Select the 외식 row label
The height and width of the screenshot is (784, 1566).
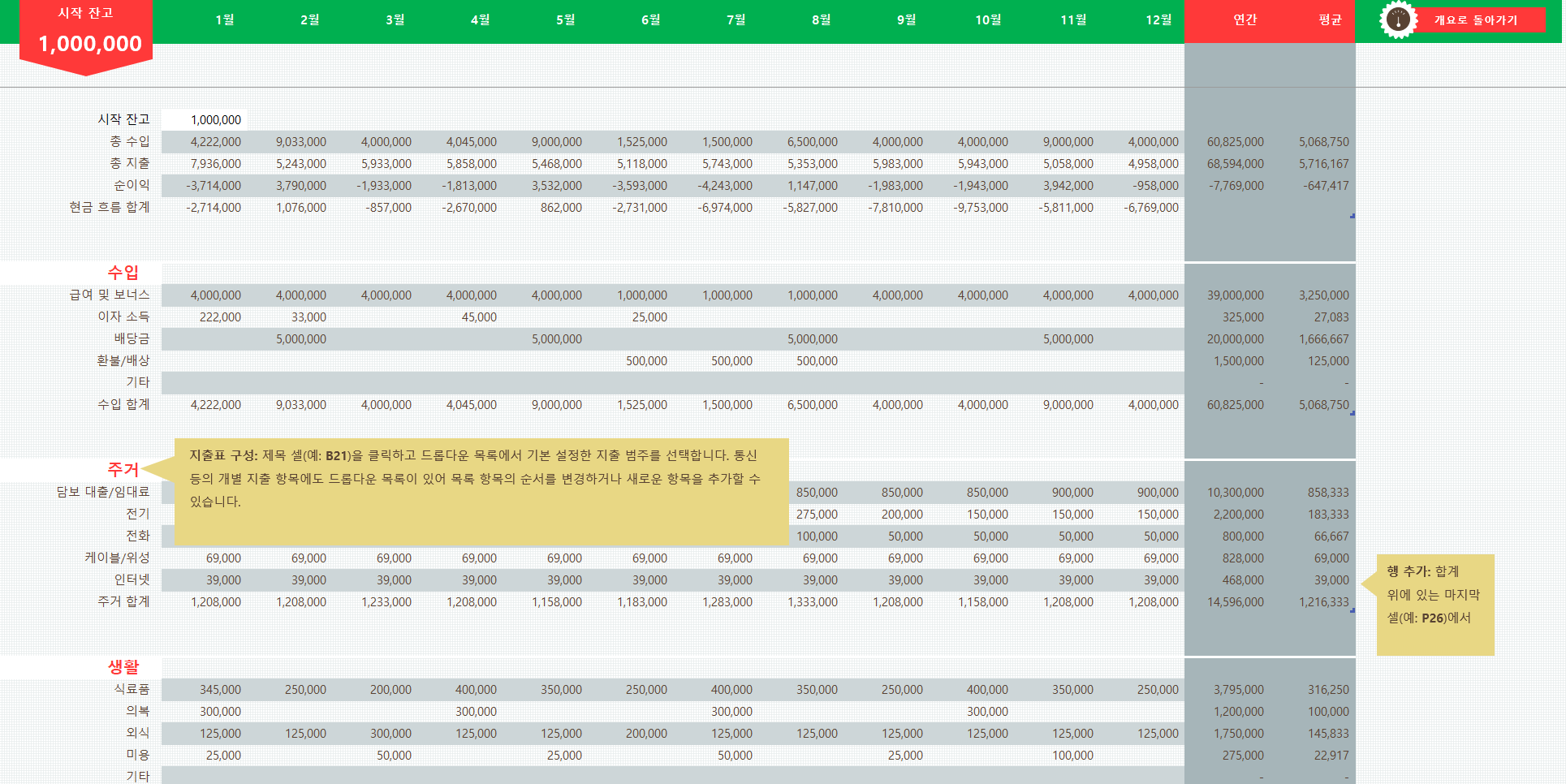(x=138, y=733)
